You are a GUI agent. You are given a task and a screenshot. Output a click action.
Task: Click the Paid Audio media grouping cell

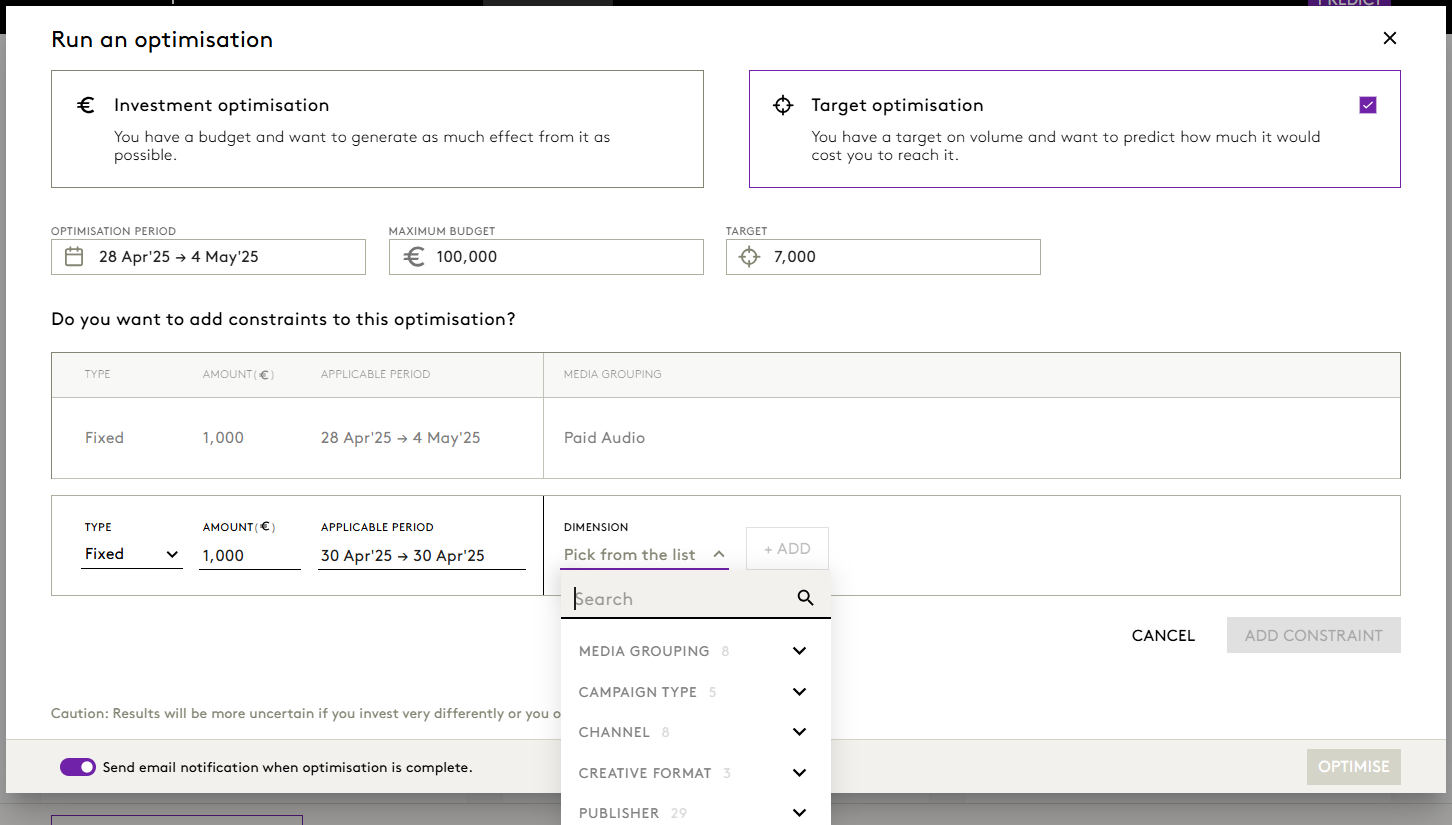tap(604, 438)
